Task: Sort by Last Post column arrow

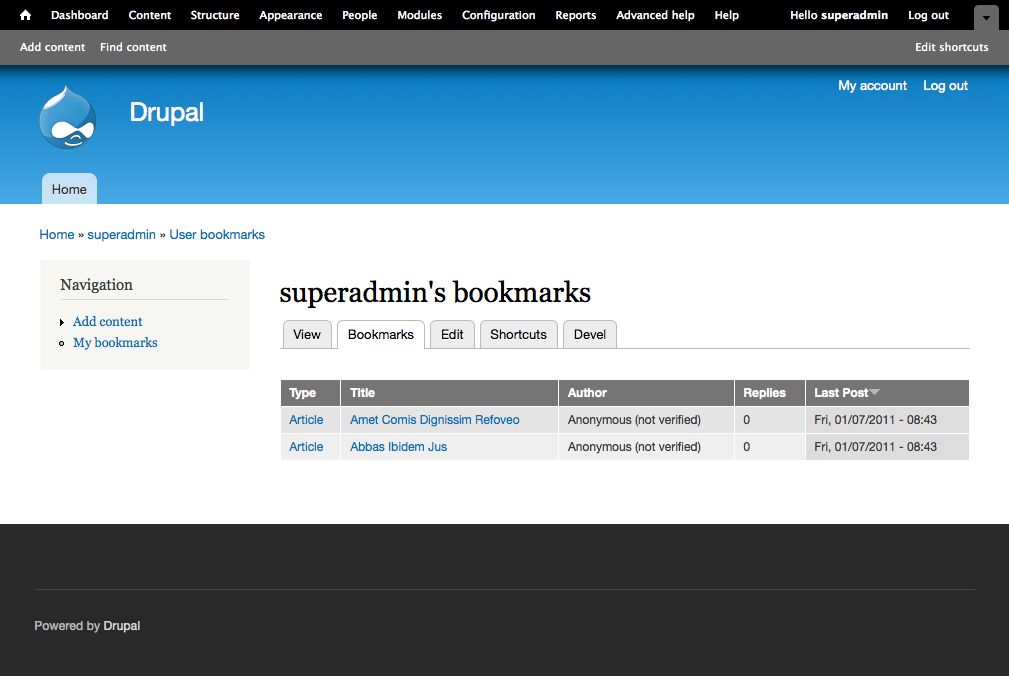Action: 874,392
